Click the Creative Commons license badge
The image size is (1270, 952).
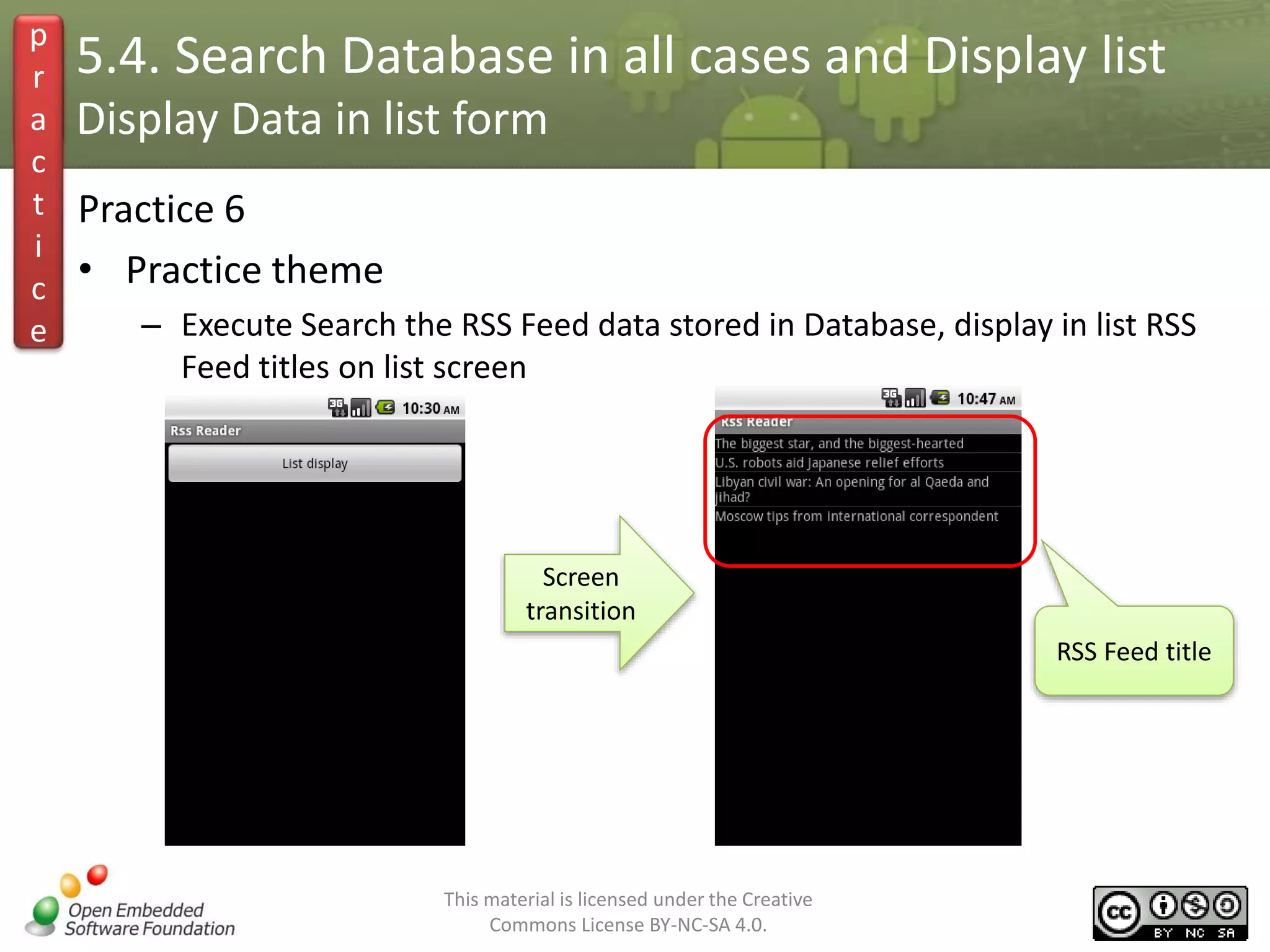point(1170,913)
